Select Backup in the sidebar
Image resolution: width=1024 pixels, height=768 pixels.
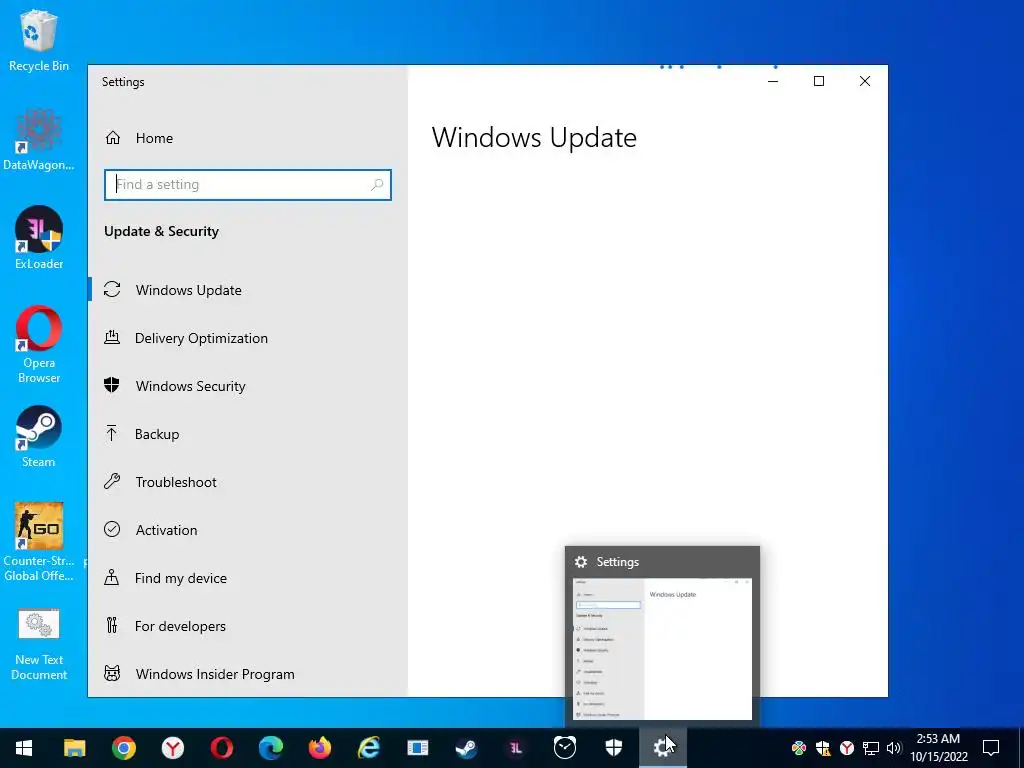click(x=248, y=434)
